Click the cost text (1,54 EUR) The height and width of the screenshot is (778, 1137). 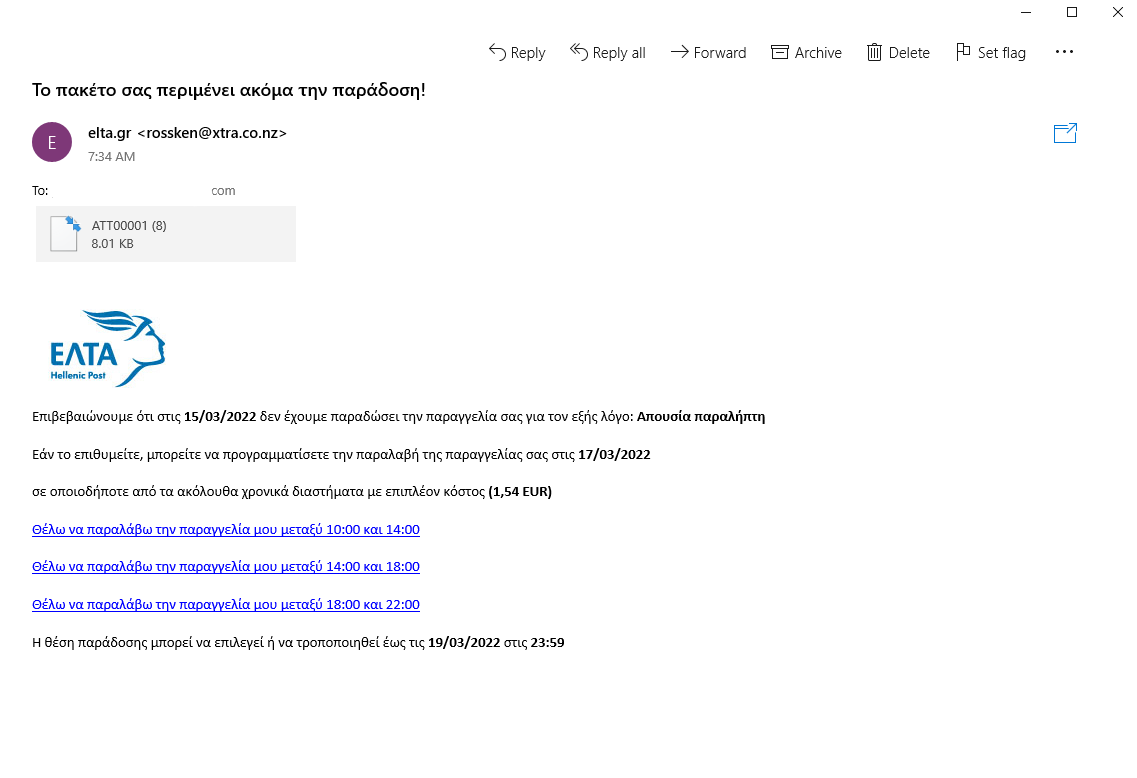coord(520,492)
